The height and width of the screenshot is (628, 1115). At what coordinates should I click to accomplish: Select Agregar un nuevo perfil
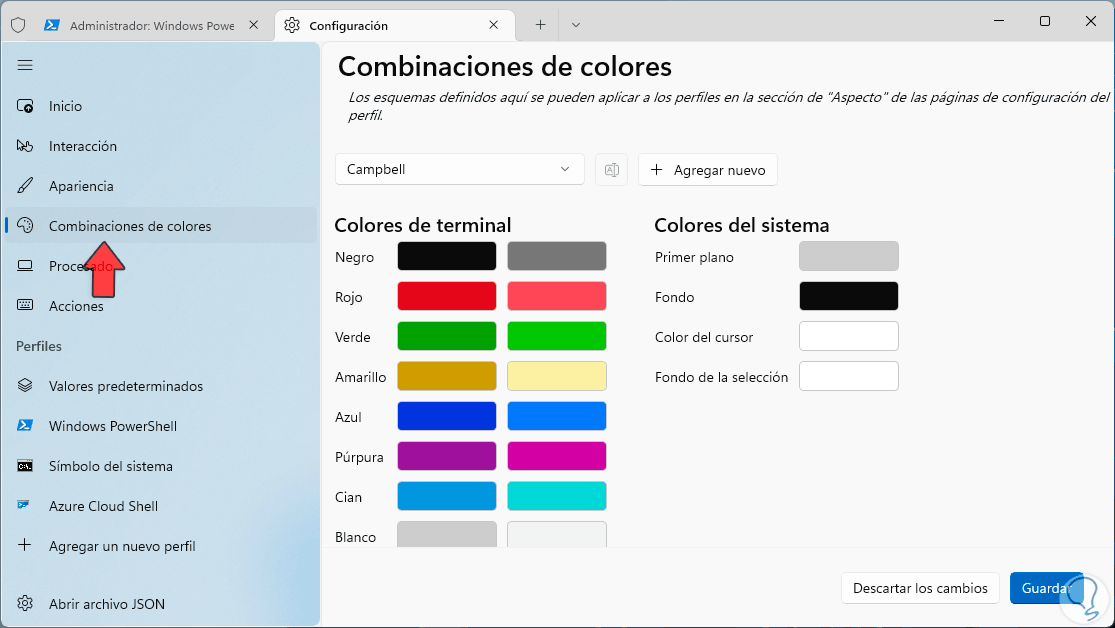click(x=122, y=546)
